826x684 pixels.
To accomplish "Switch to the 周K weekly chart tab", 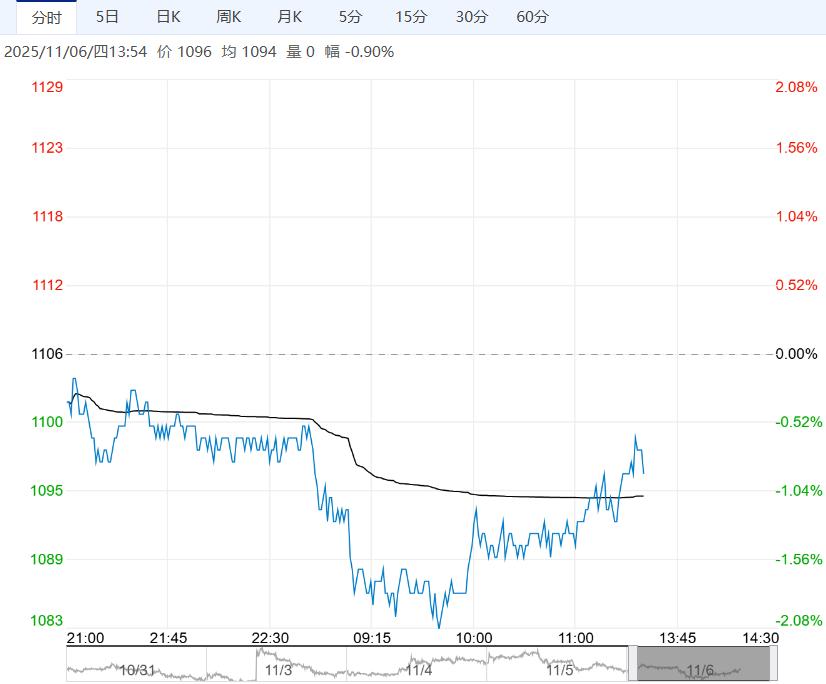I will [x=229, y=17].
